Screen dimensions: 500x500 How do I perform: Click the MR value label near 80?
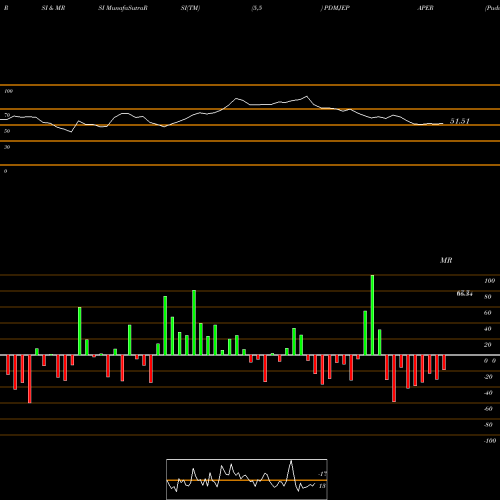[464, 294]
